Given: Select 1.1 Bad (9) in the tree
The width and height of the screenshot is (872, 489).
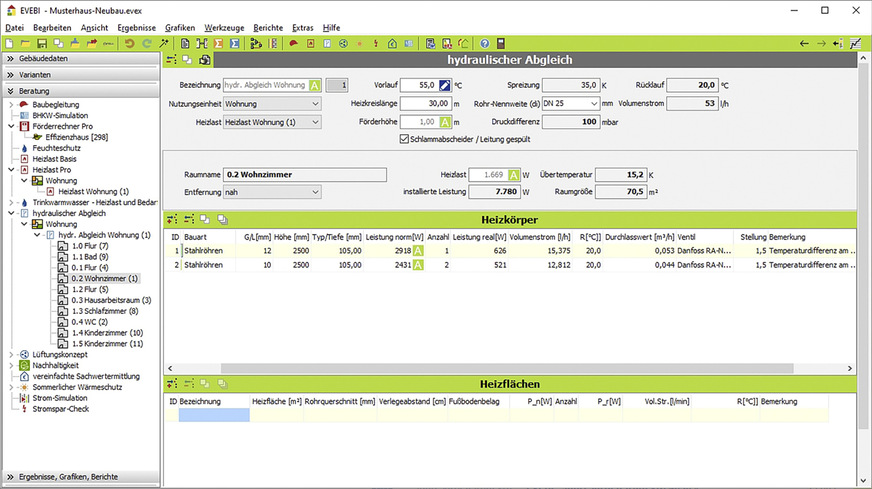Looking at the screenshot, I should (x=90, y=257).
